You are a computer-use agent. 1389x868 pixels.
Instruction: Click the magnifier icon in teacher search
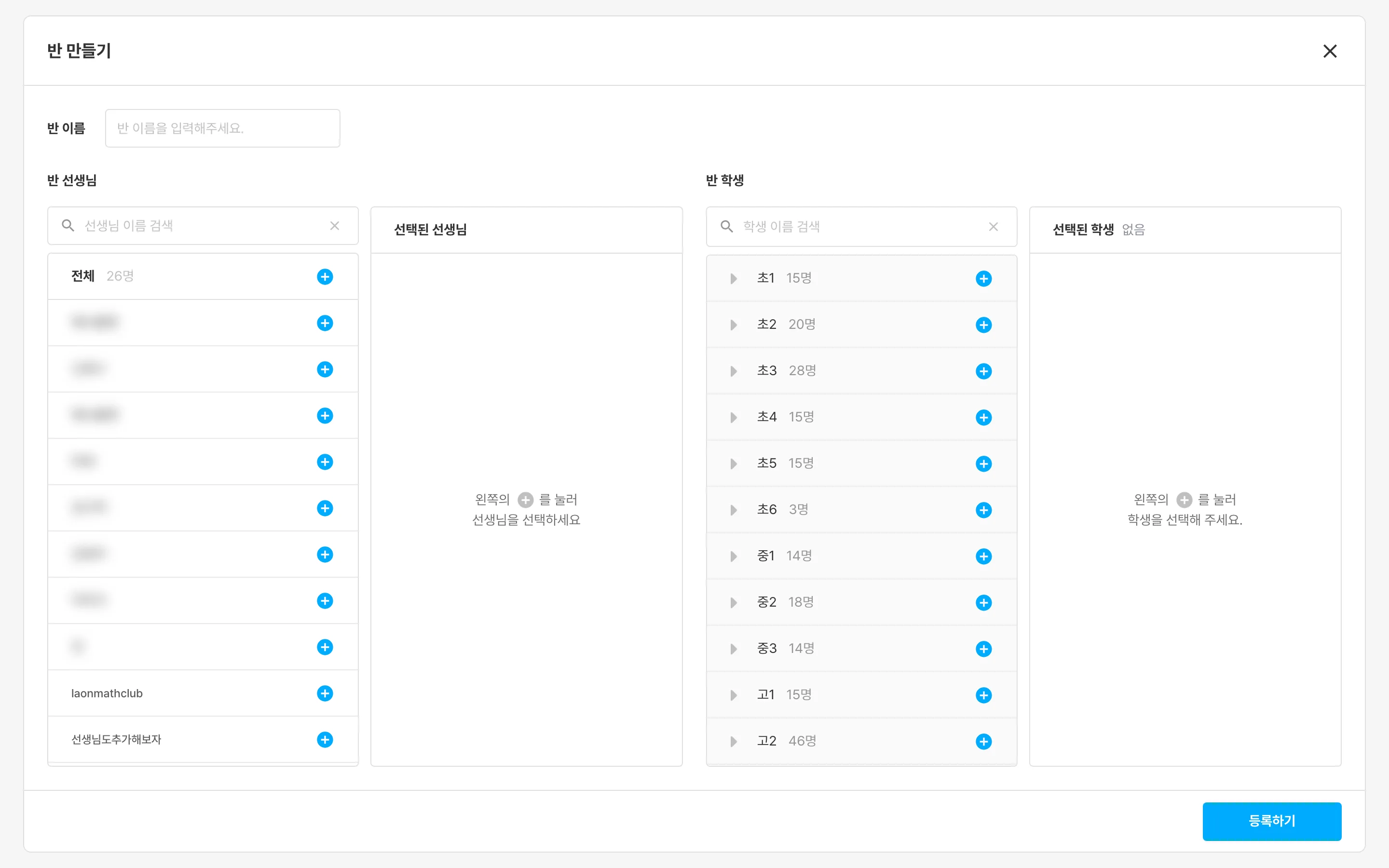click(x=68, y=226)
